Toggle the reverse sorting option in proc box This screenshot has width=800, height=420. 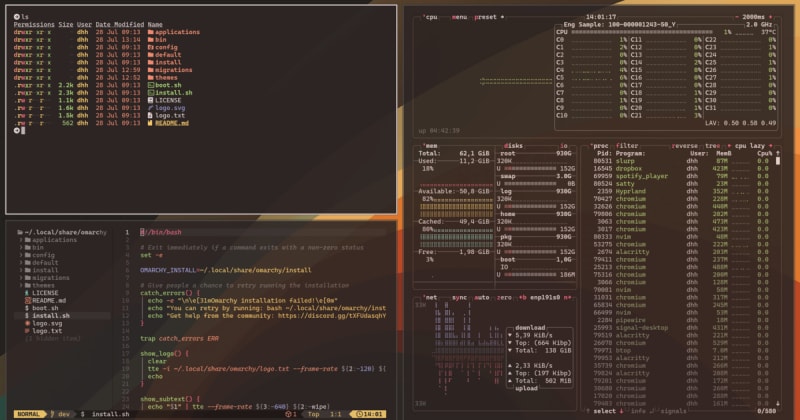pos(685,145)
